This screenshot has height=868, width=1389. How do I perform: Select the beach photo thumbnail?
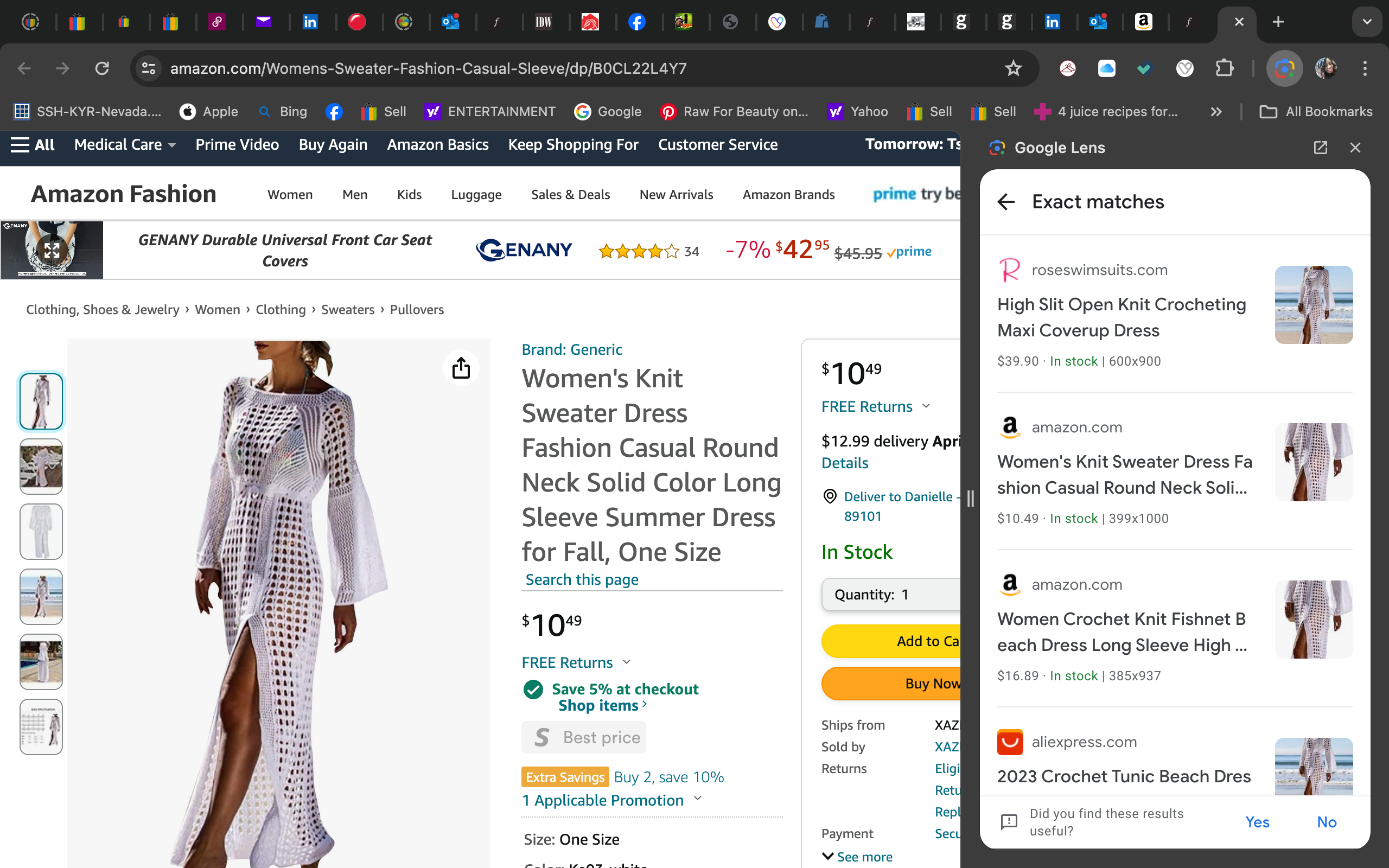point(41,596)
